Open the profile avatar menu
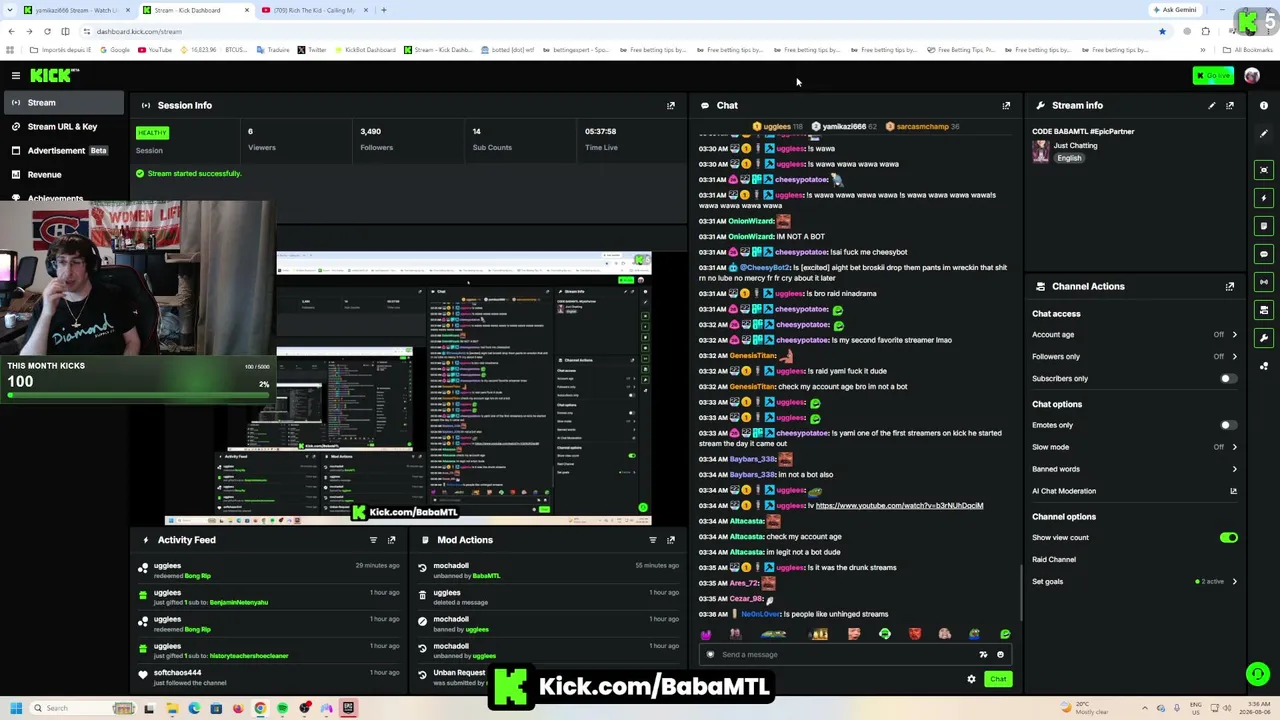The image size is (1280, 720). pos(1252,75)
